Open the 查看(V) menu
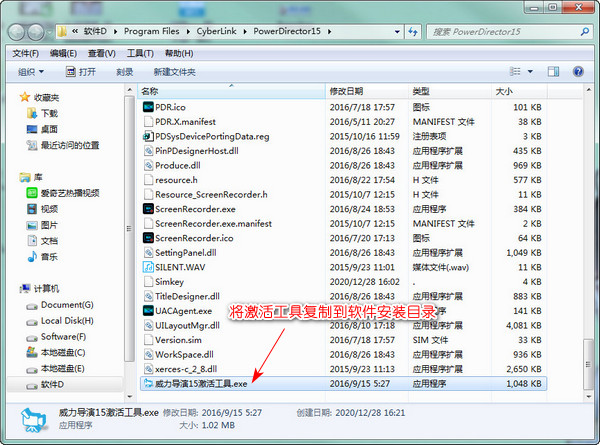Screen dimensions: 600x445 [x=101, y=54]
